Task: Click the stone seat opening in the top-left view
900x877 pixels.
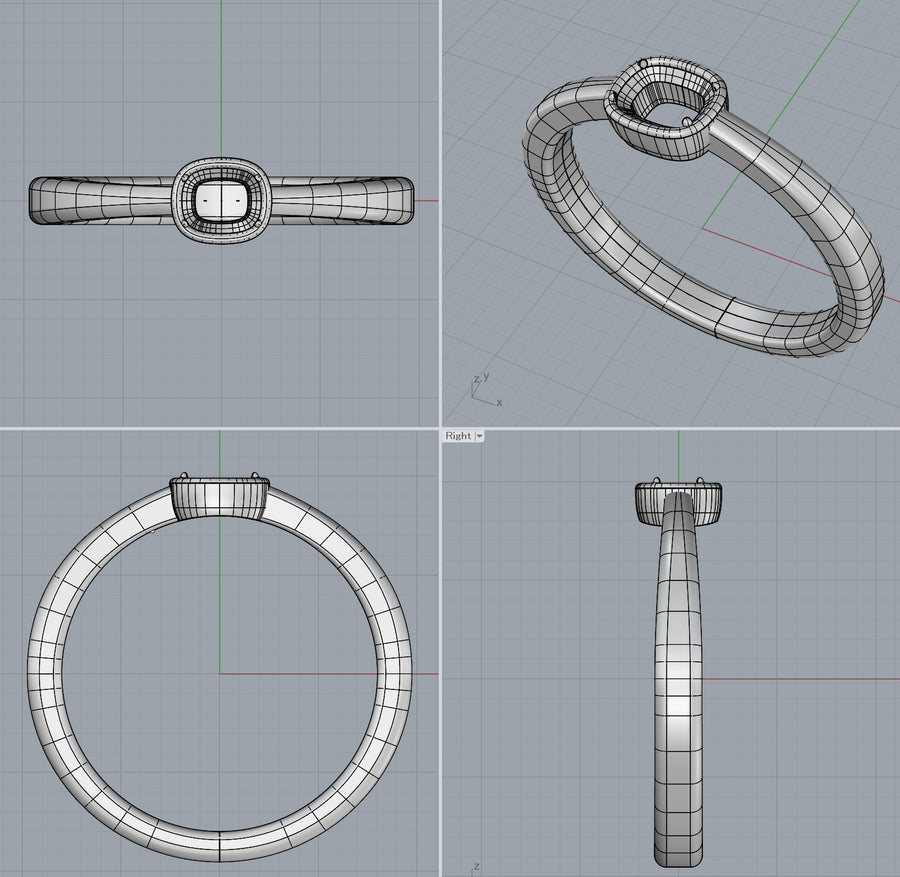Action: [x=220, y=200]
